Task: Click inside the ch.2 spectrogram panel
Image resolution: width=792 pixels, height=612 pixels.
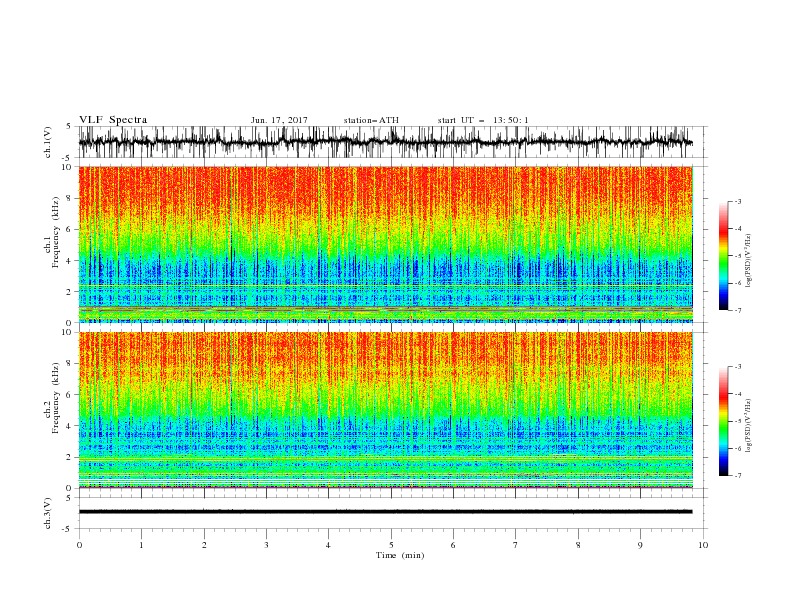Action: coord(386,410)
